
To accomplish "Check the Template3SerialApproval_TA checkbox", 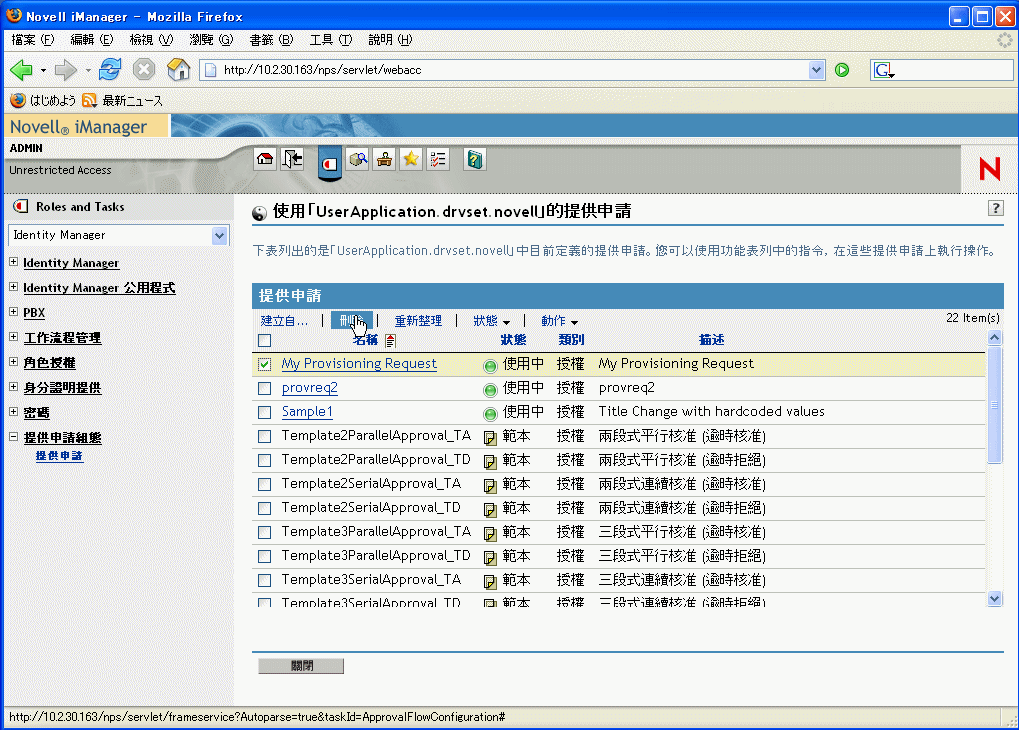I will 264,580.
